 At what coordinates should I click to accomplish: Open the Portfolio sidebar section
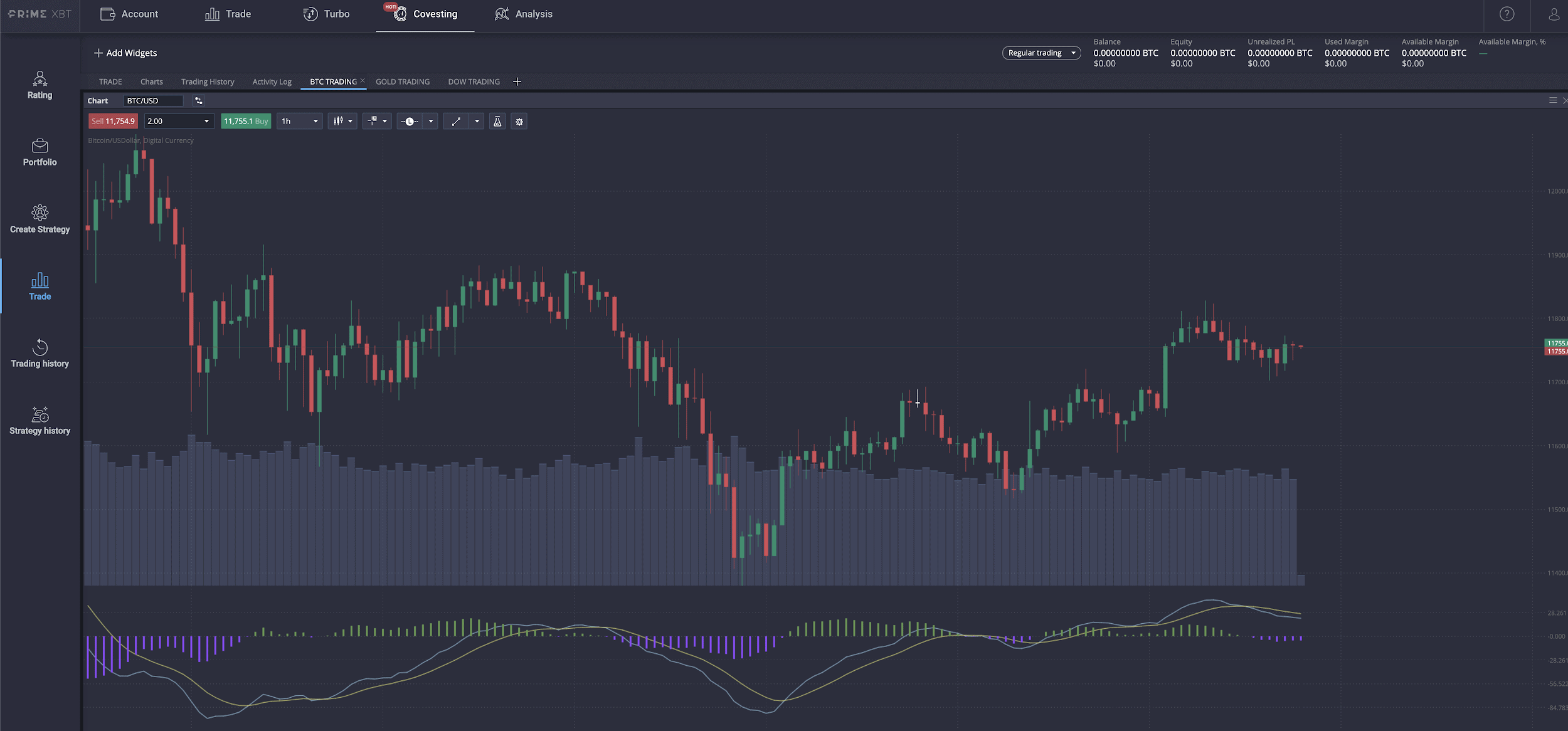coord(40,152)
